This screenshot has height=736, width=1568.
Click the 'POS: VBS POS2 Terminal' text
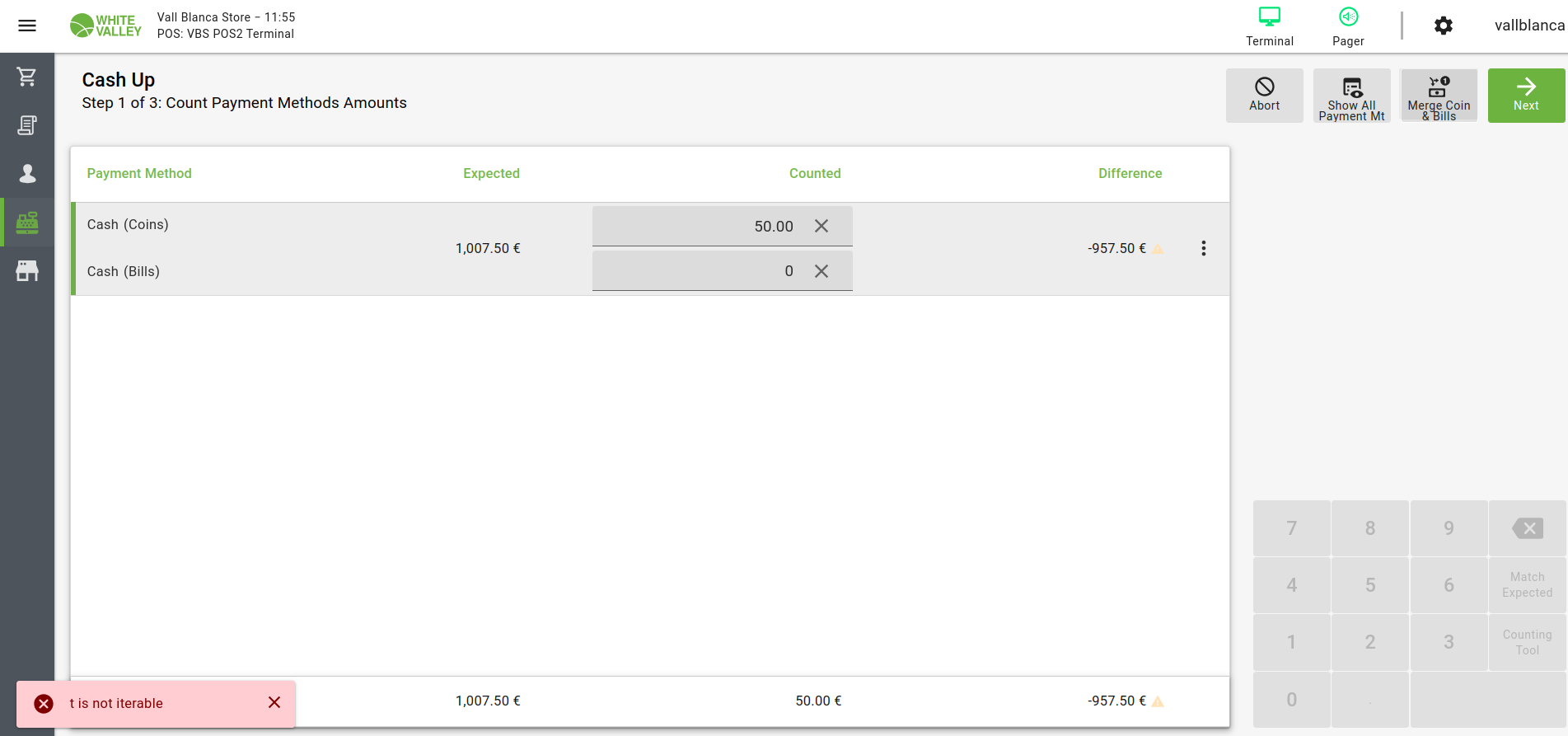226,34
